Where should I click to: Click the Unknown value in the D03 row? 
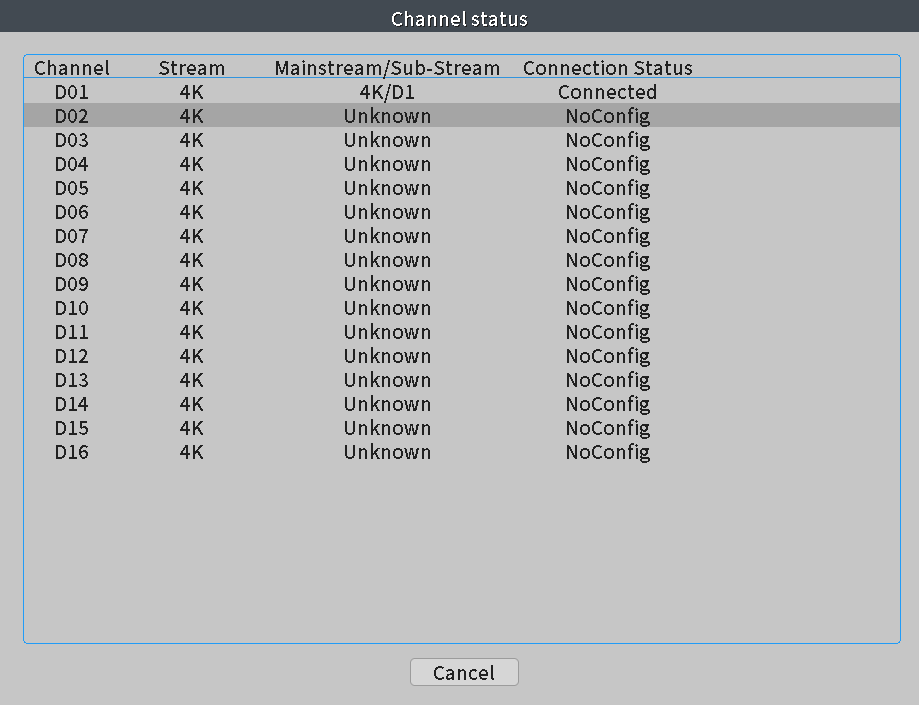(387, 140)
